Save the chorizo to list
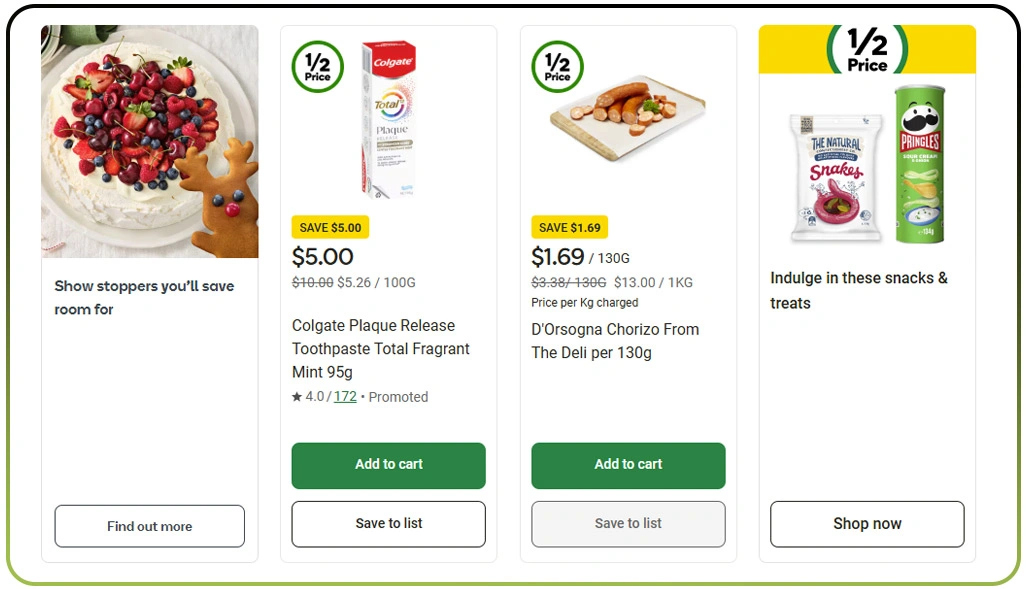Viewport: 1026px width, 589px height. [628, 523]
